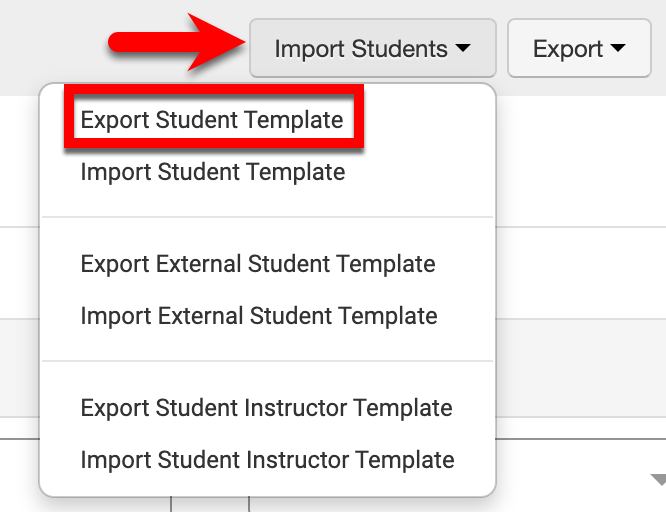Image resolution: width=666 pixels, height=512 pixels.
Task: Select Export External Student Template
Action: point(258,264)
